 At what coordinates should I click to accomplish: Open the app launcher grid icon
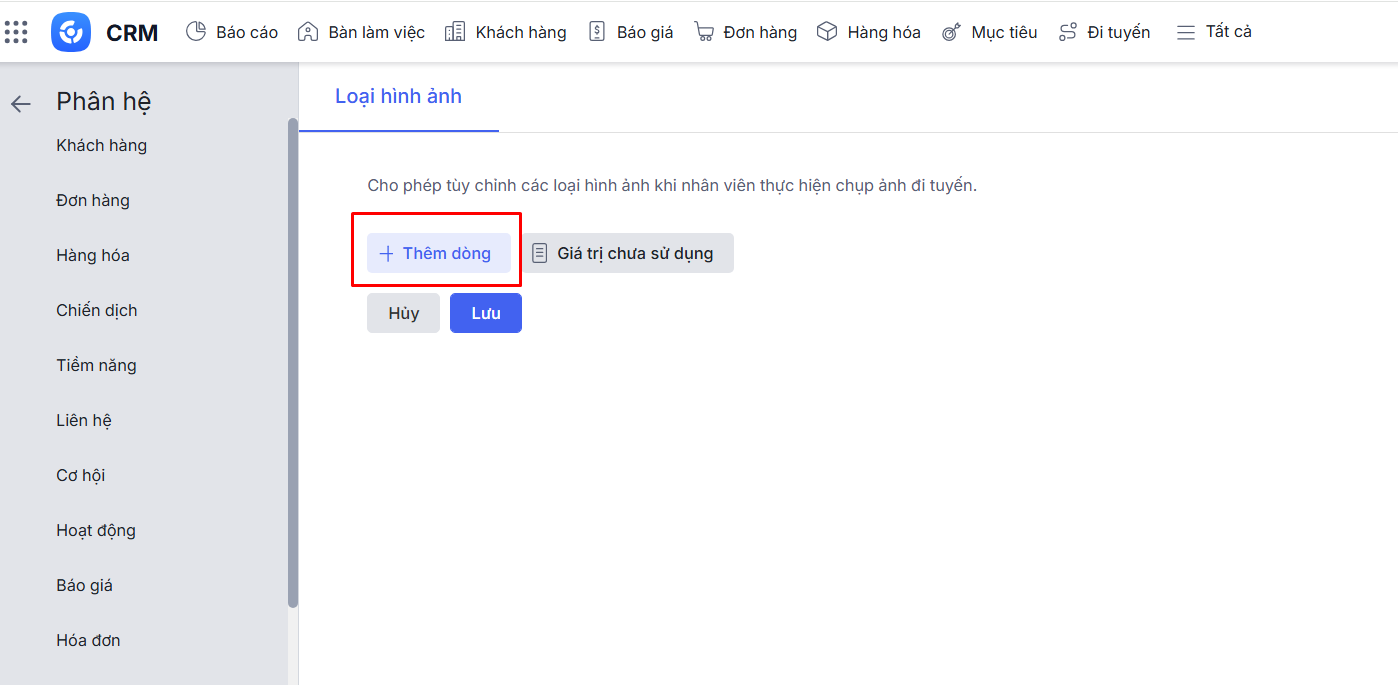coord(16,32)
